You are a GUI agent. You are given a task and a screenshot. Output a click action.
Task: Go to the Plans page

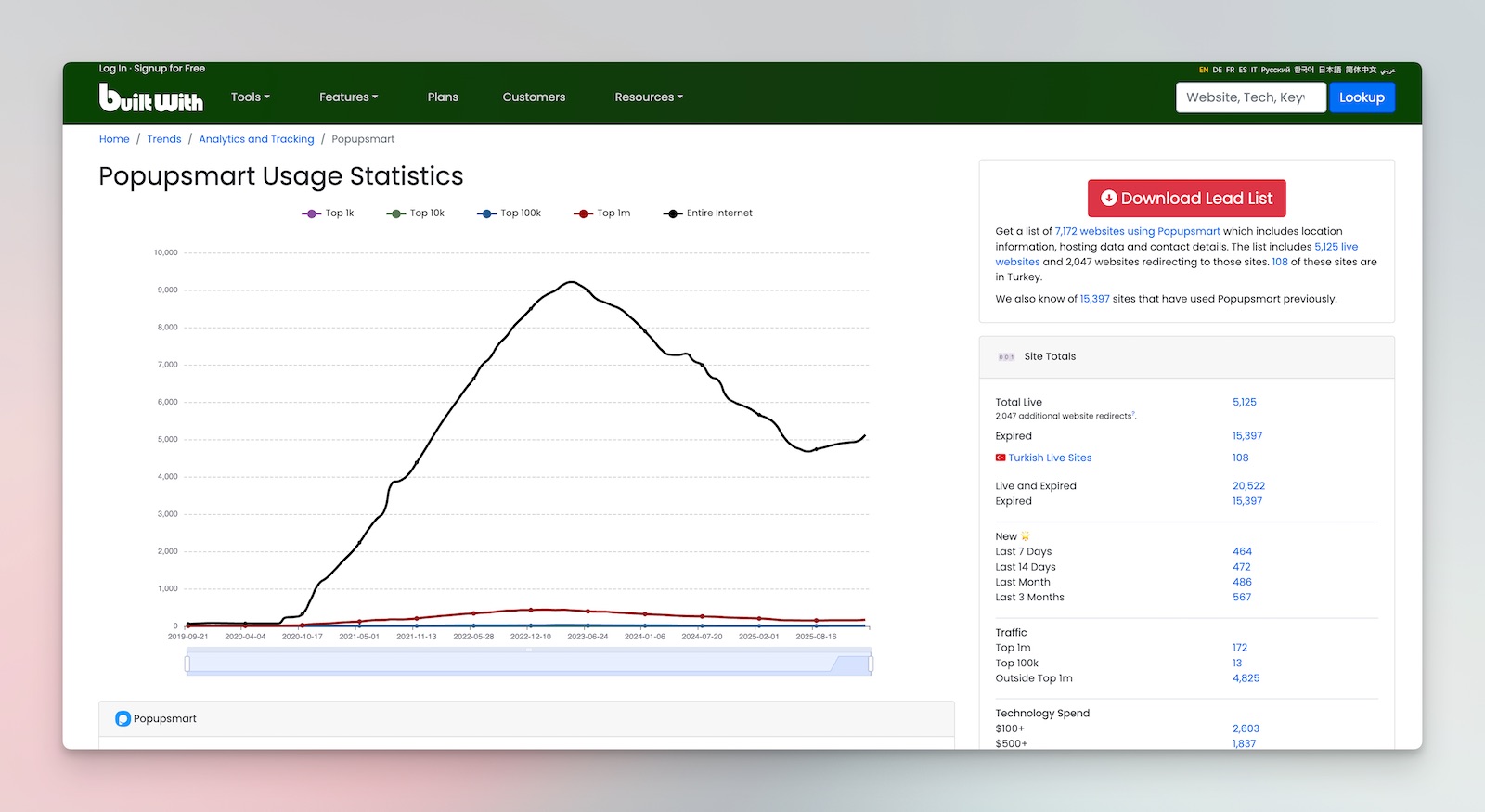443,97
